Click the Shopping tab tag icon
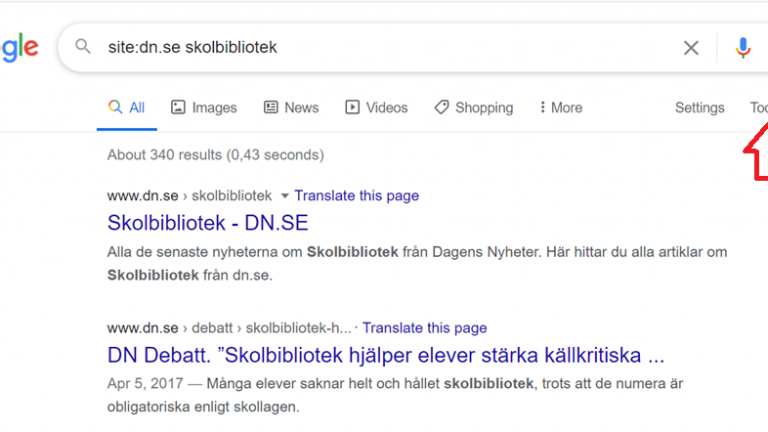The height and width of the screenshot is (432, 768). pyautogui.click(x=441, y=107)
